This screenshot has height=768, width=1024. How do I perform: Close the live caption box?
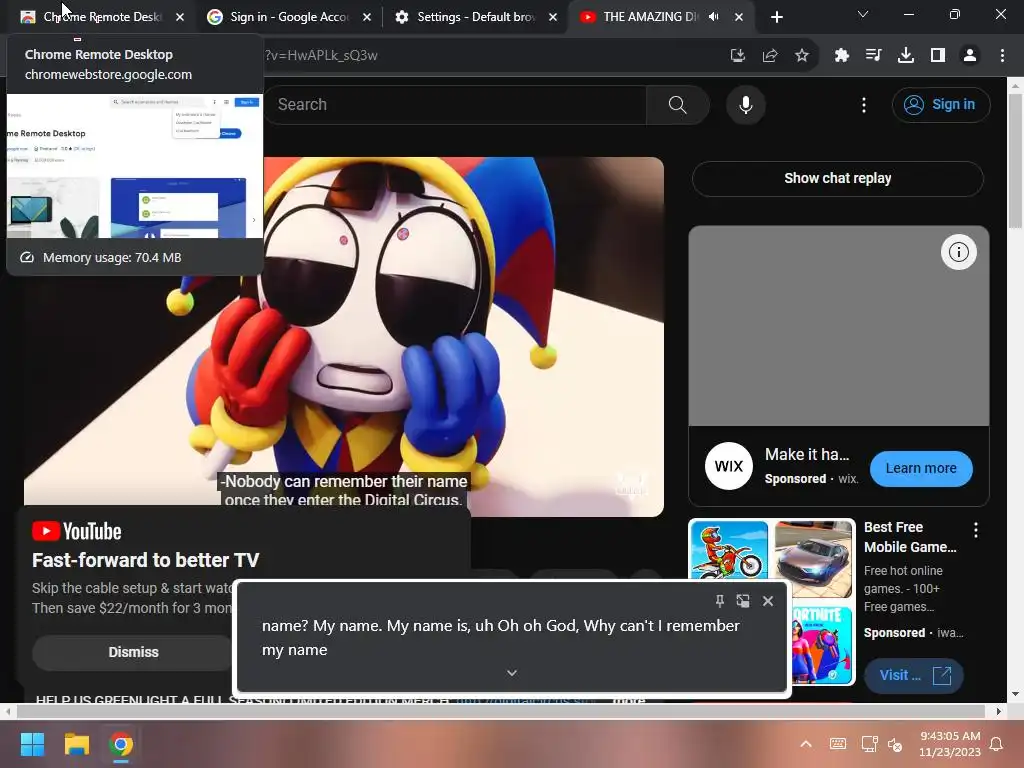pyautogui.click(x=768, y=601)
